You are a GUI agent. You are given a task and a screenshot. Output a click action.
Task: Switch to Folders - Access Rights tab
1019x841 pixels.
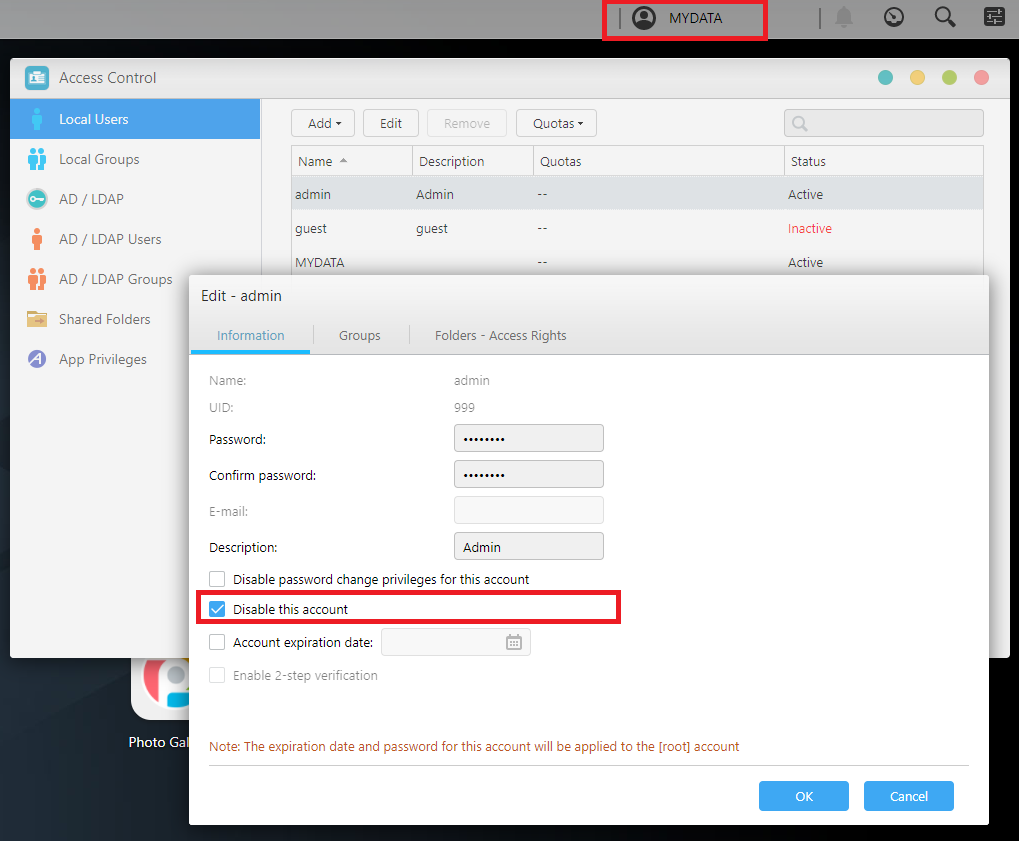point(500,335)
